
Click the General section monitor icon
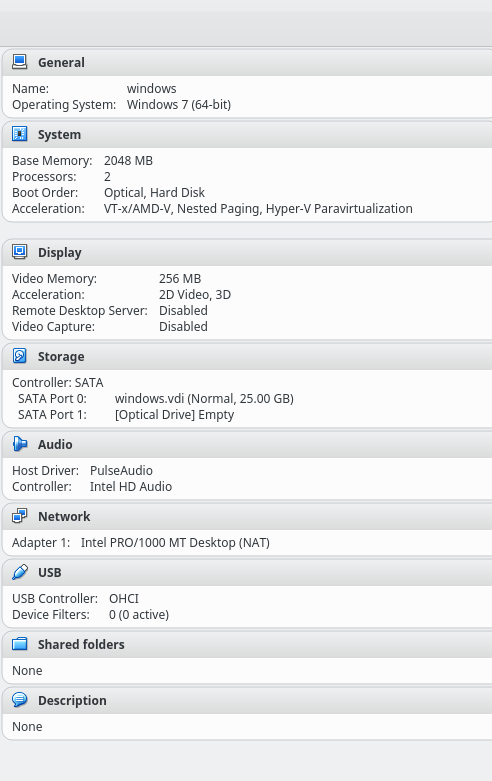[x=19, y=62]
